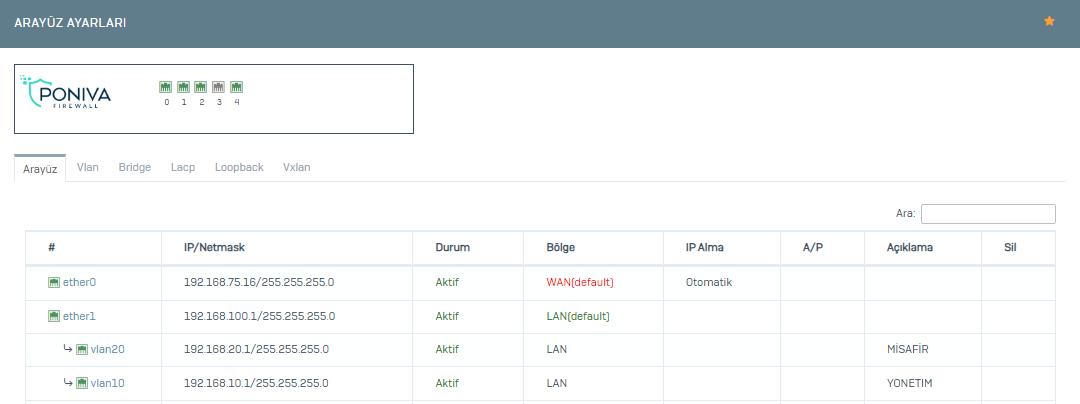Open the vlan10 interface link
Screen dimensions: 1080x404
point(107,383)
